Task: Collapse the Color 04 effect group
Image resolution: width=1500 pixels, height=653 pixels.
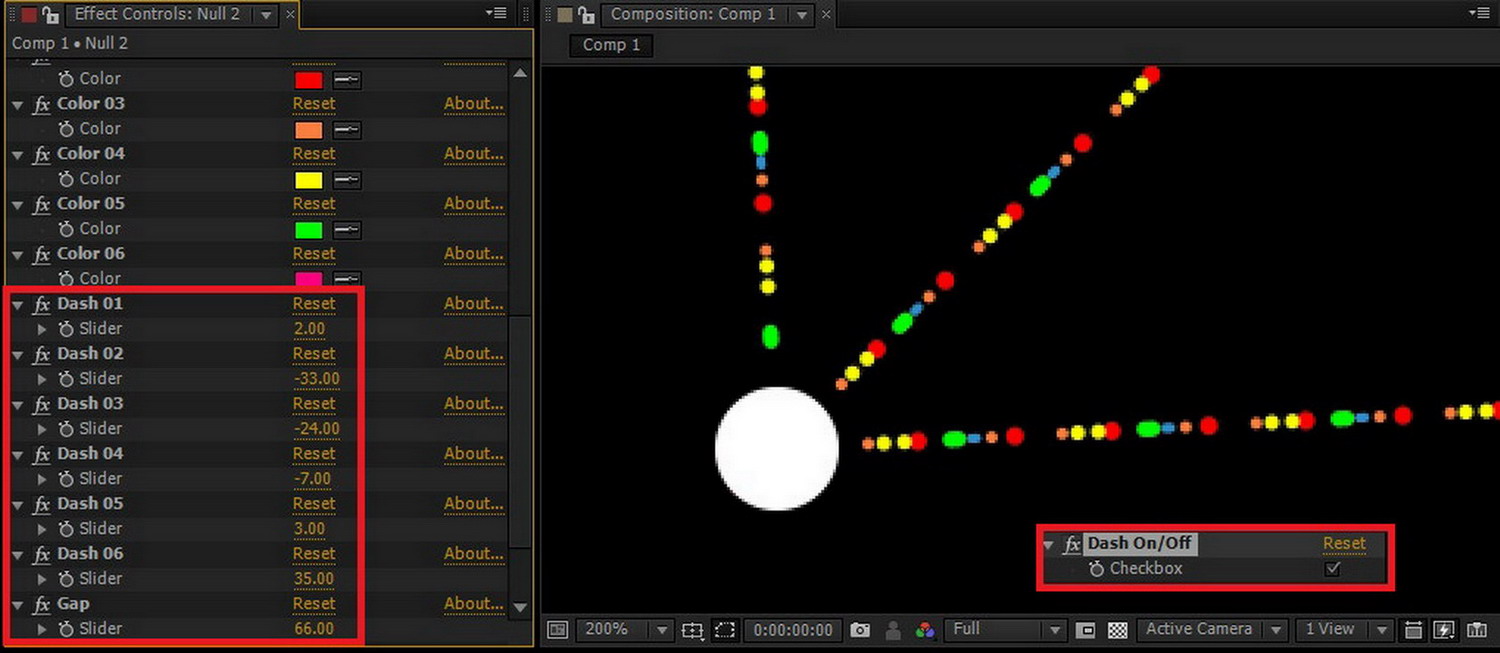Action: (x=18, y=154)
